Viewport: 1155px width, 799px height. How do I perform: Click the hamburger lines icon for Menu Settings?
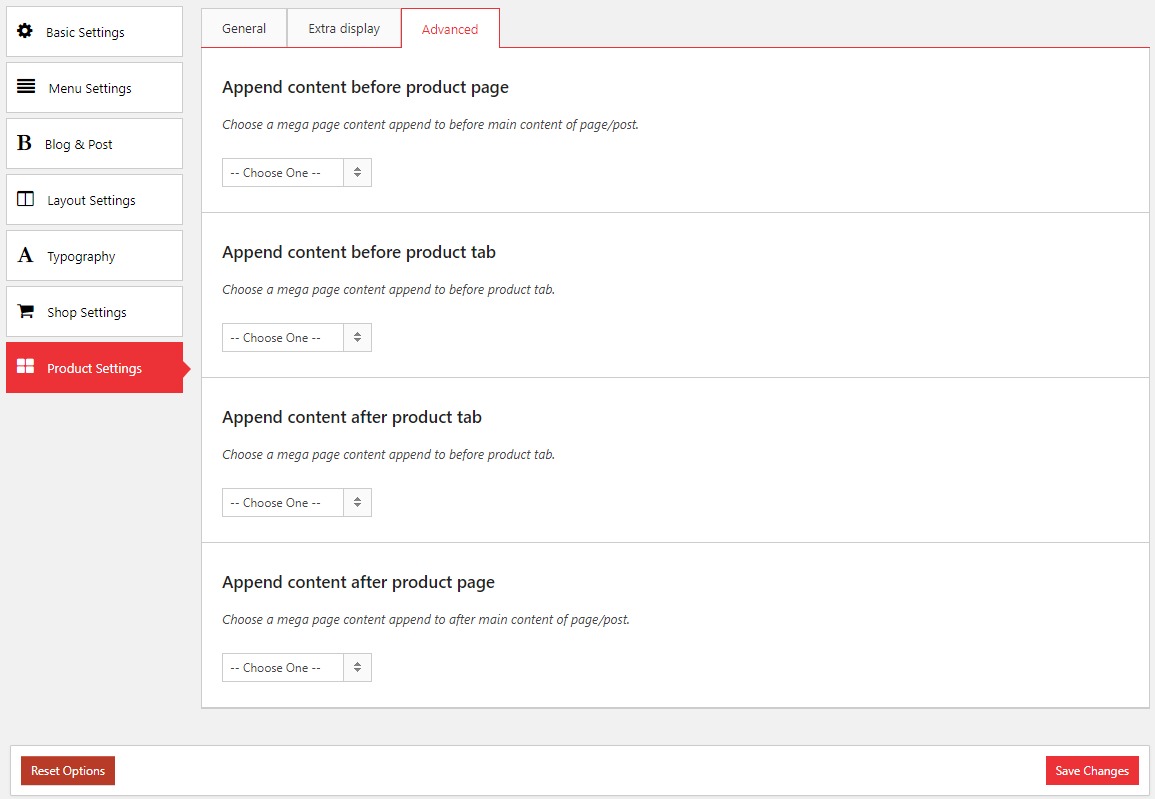pyautogui.click(x=26, y=87)
